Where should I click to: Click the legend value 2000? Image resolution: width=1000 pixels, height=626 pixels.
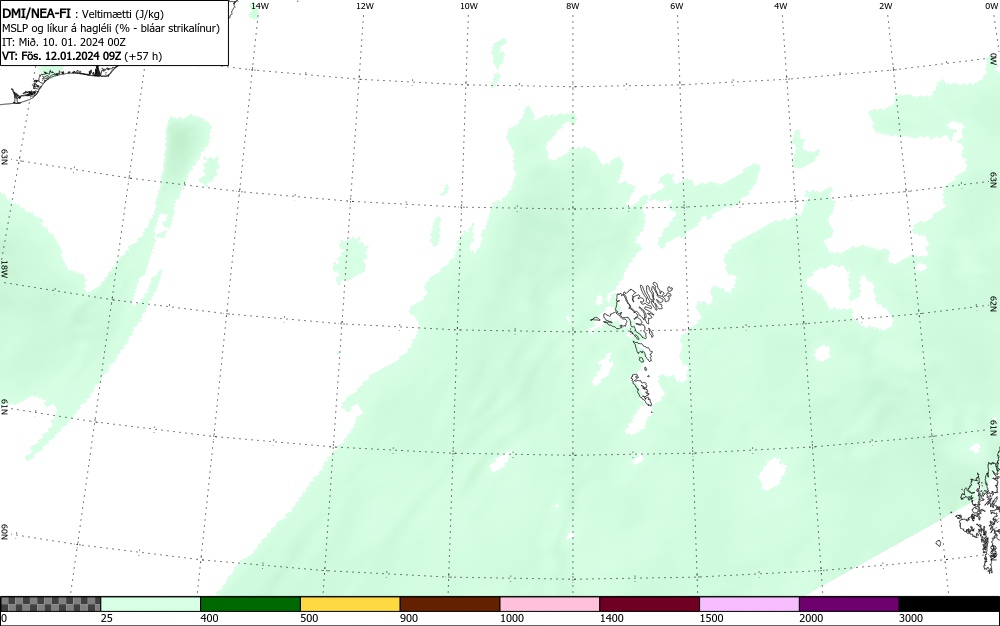811,618
